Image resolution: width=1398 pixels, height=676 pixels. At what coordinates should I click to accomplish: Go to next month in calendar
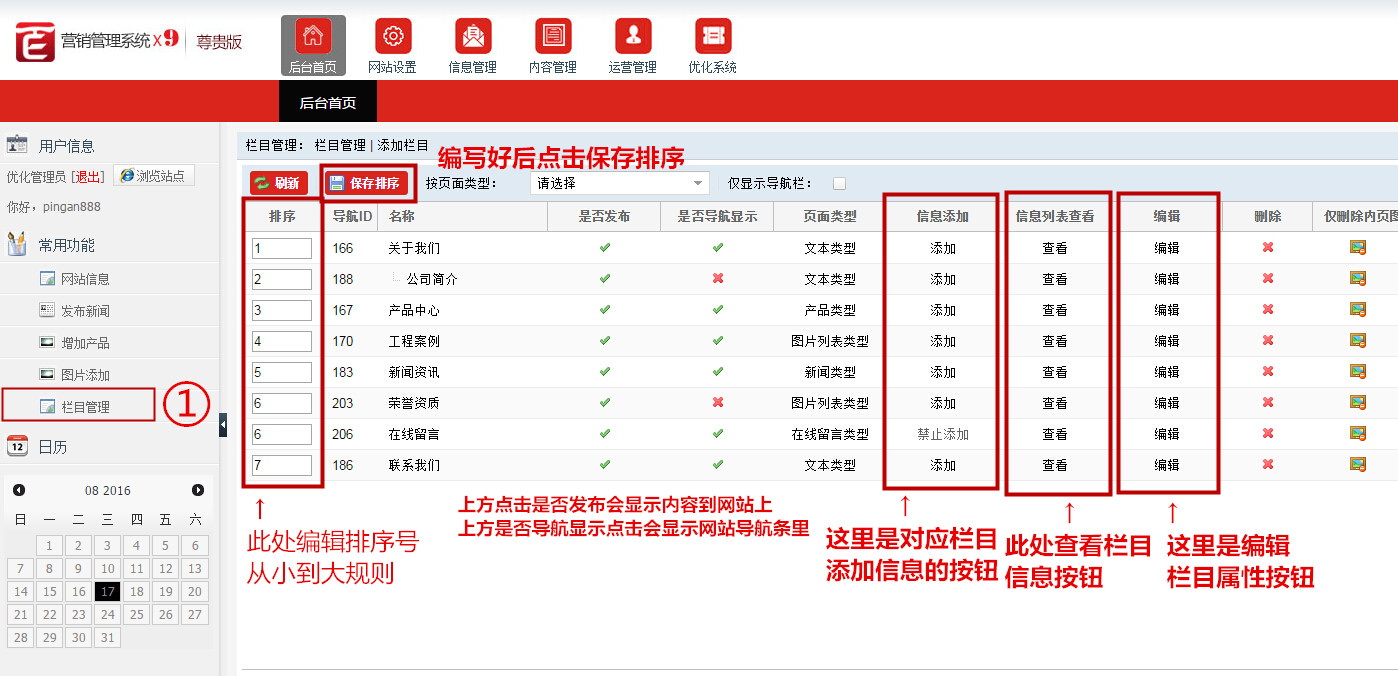[x=198, y=490]
